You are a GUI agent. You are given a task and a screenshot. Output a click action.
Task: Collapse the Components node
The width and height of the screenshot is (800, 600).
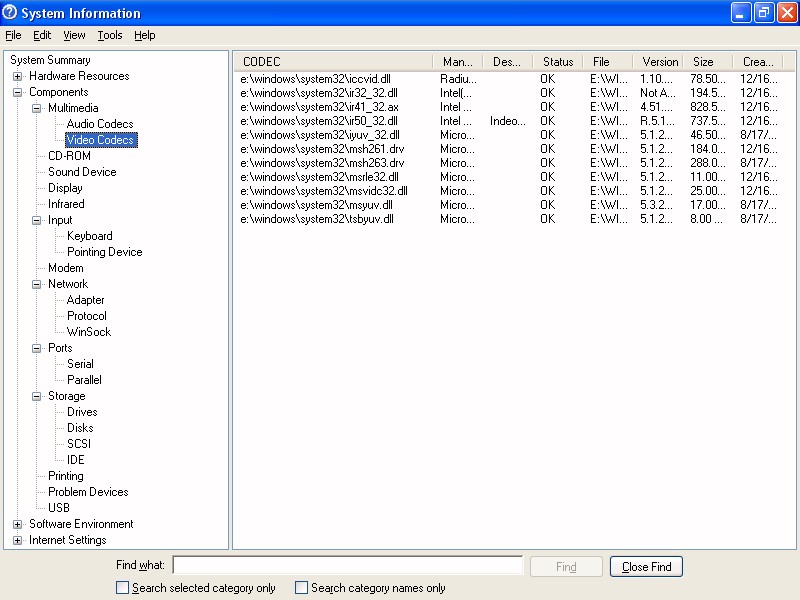pos(17,92)
